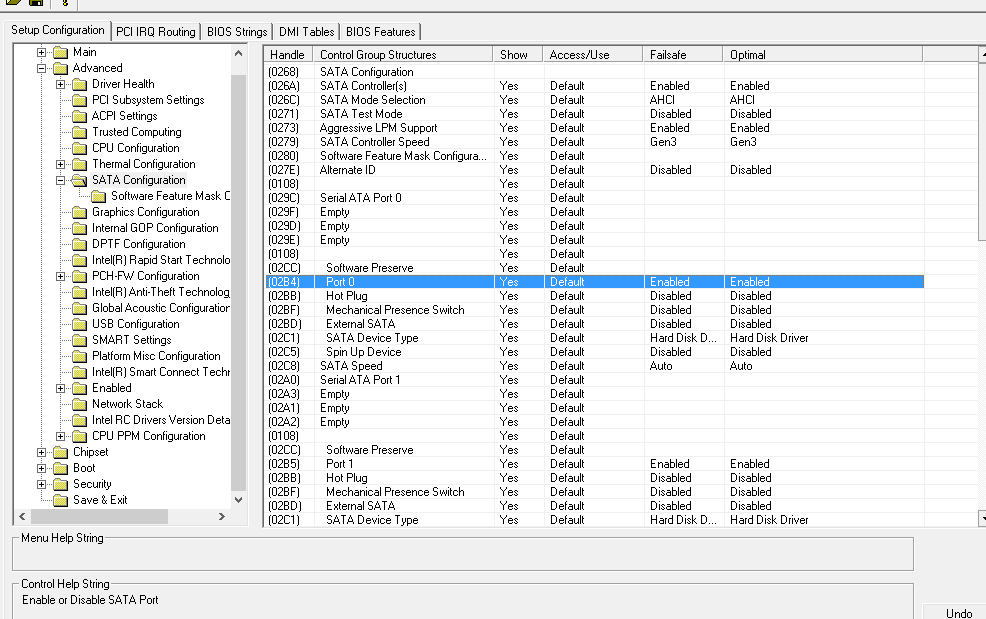Click the Open file toolbar icon

click(13, 3)
